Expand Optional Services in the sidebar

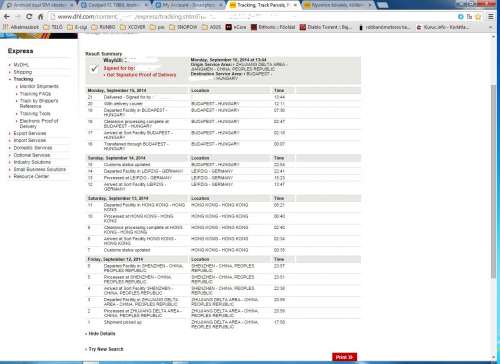pyautogui.click(x=32, y=155)
